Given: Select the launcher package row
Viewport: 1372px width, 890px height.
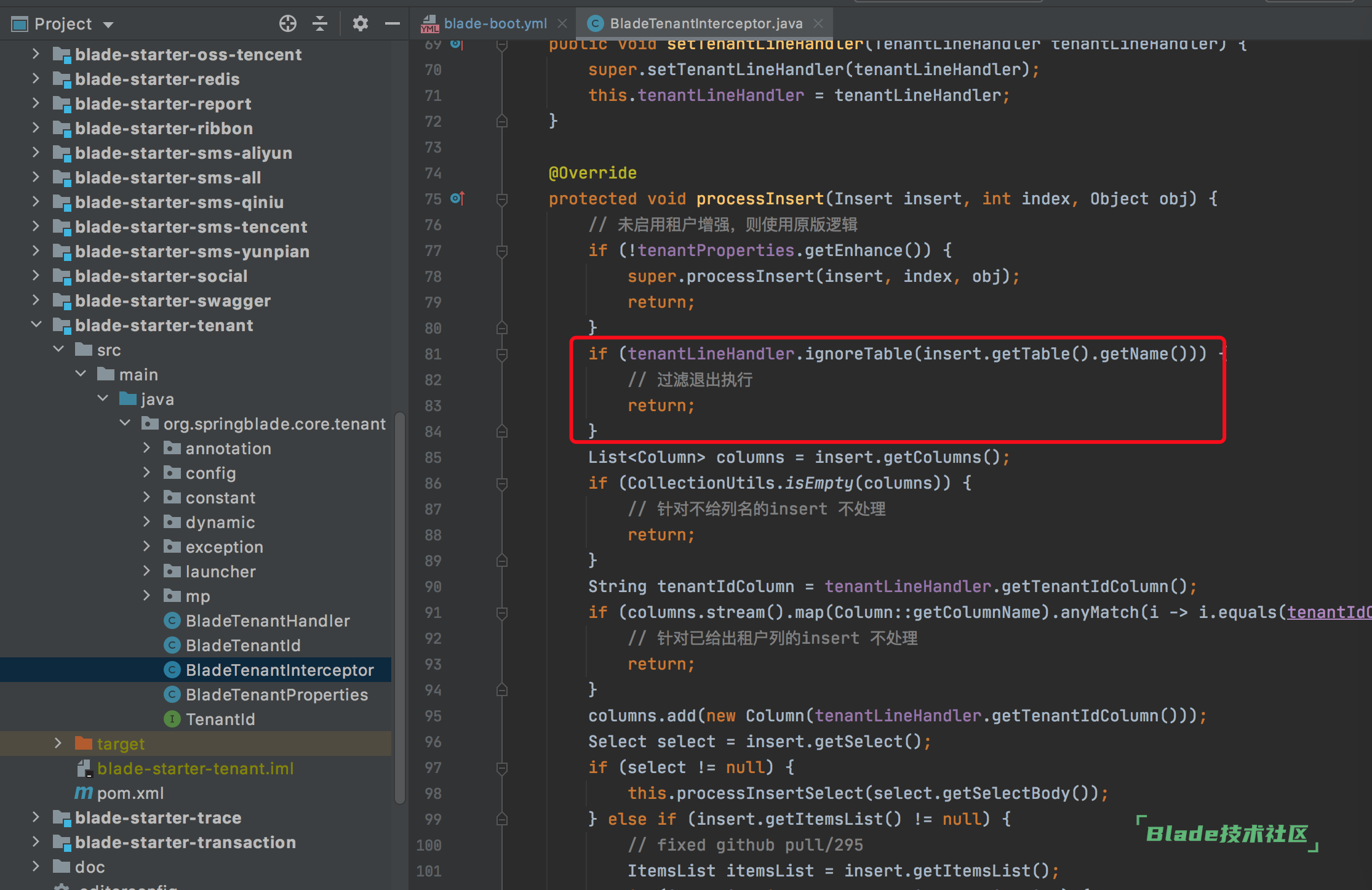Looking at the screenshot, I should click(x=196, y=571).
